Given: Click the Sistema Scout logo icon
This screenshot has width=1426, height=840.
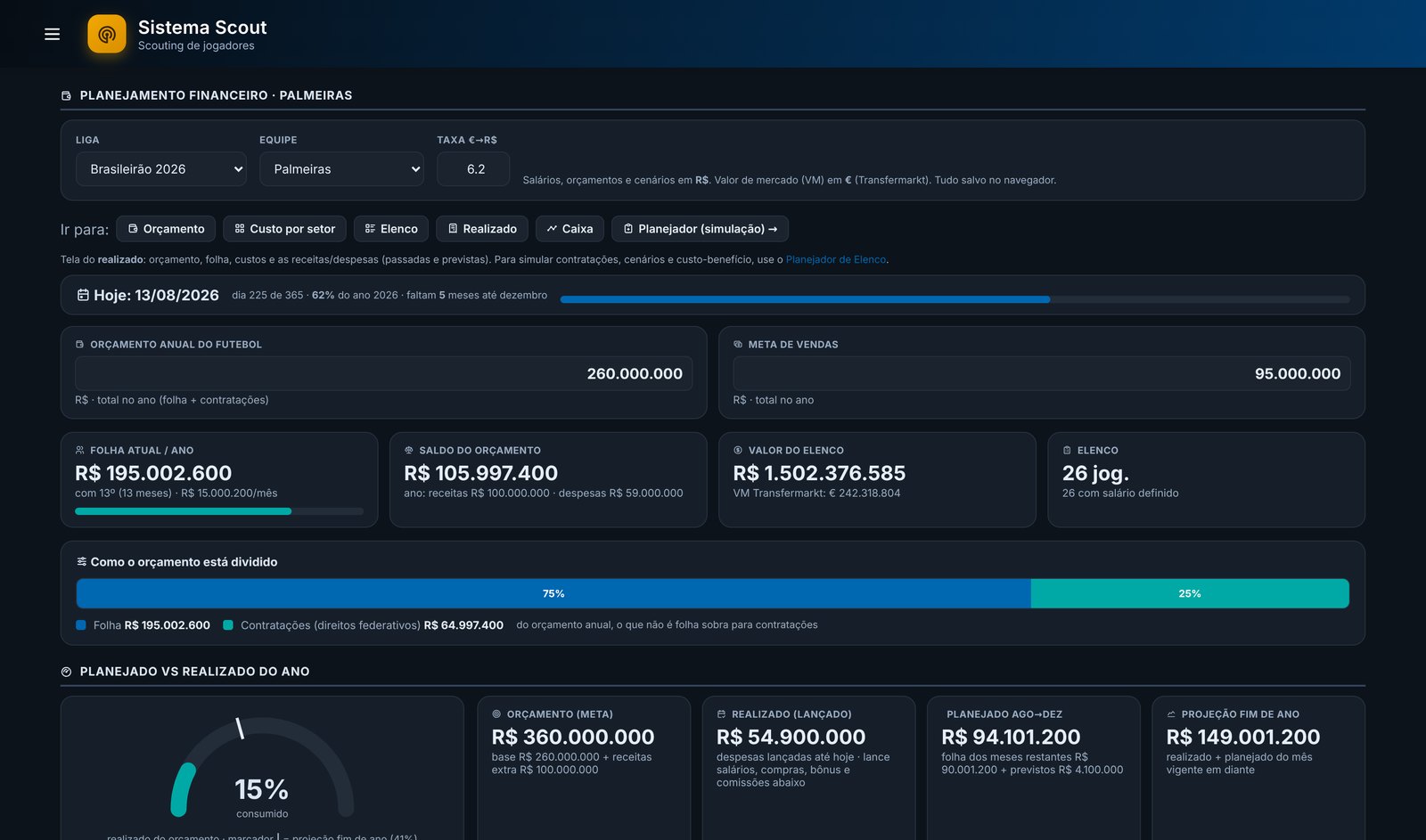Looking at the screenshot, I should (107, 34).
